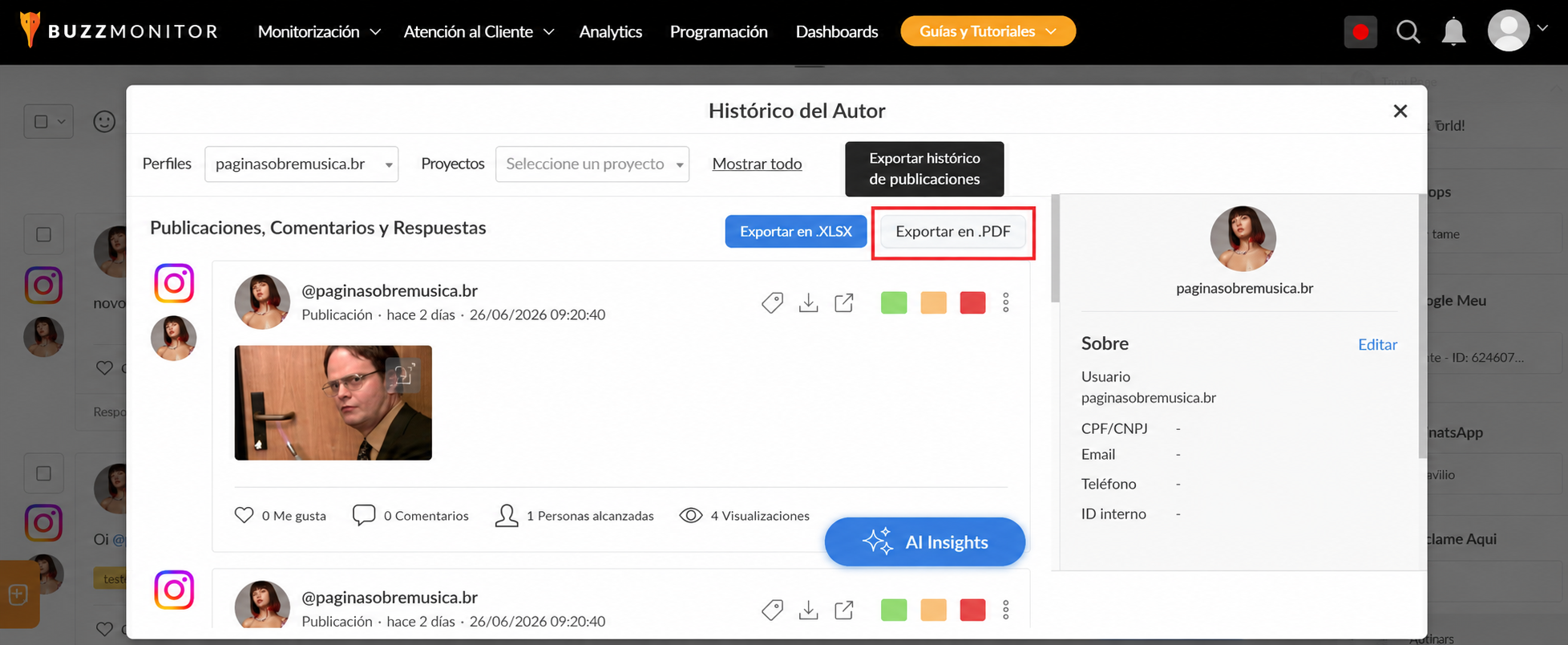Open the Seleccione un proyecto dropdown
The height and width of the screenshot is (645, 1568).
click(592, 164)
